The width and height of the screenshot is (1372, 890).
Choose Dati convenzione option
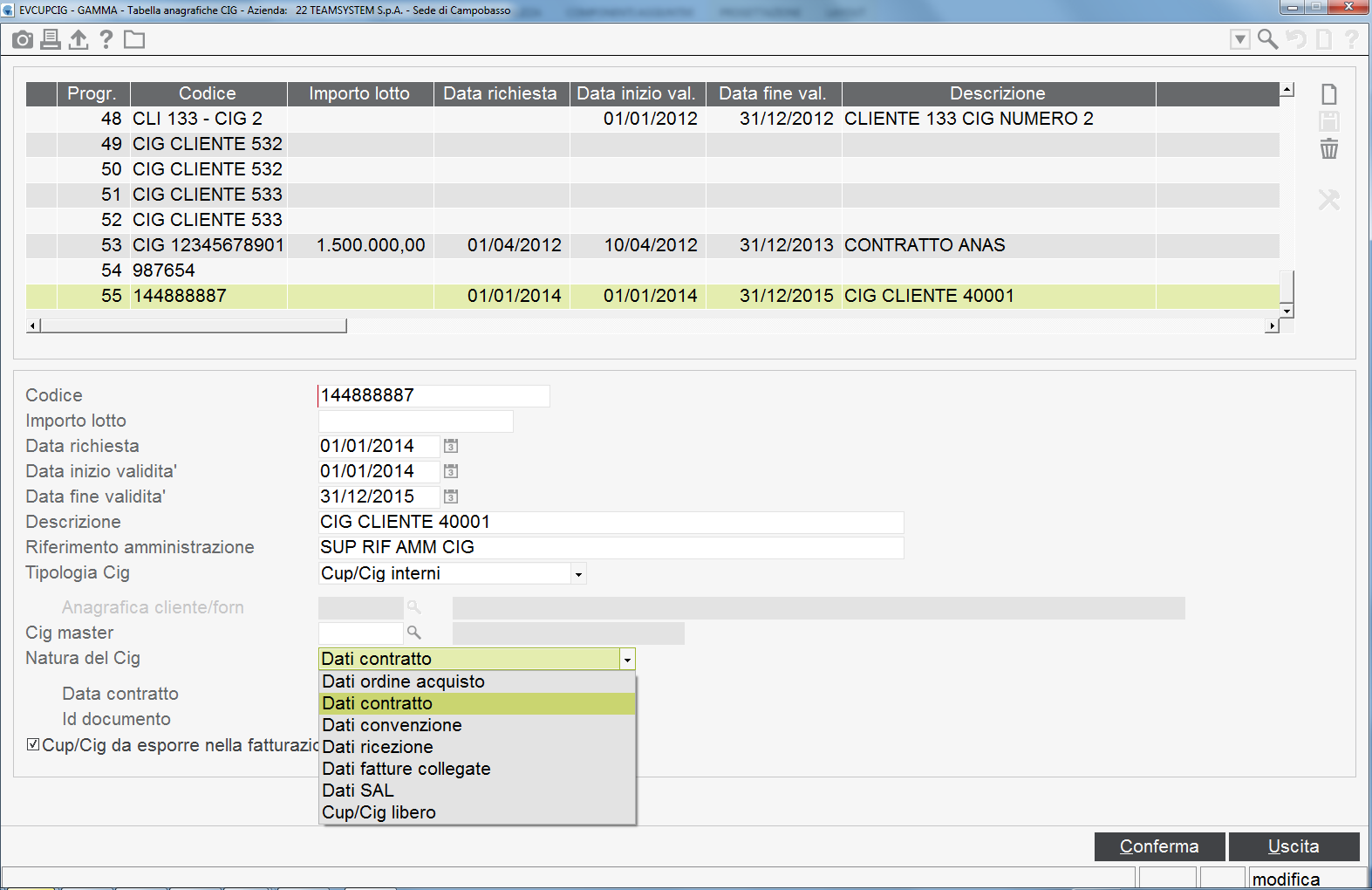(x=478, y=725)
